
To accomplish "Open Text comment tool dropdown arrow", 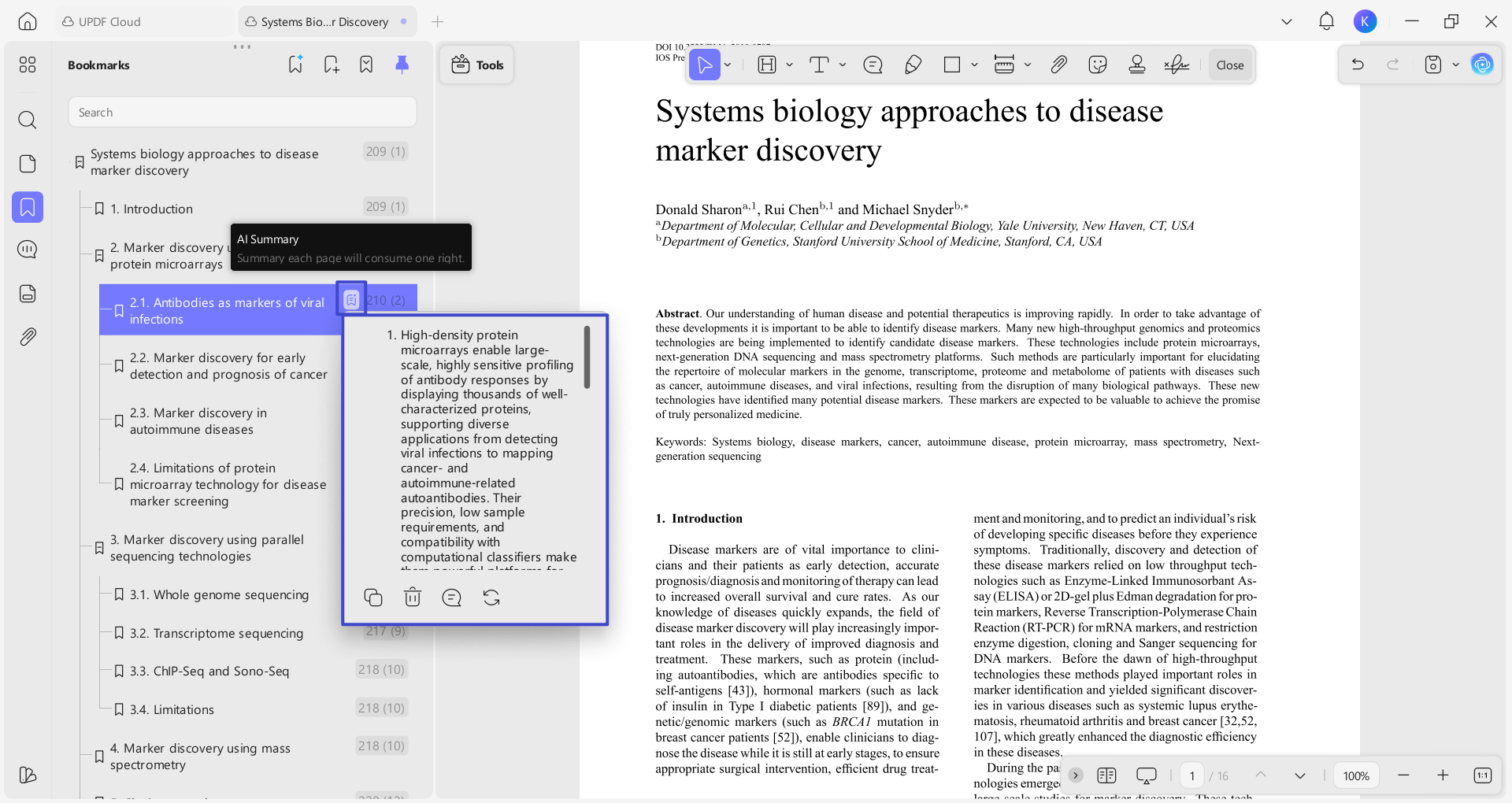I will 843,65.
